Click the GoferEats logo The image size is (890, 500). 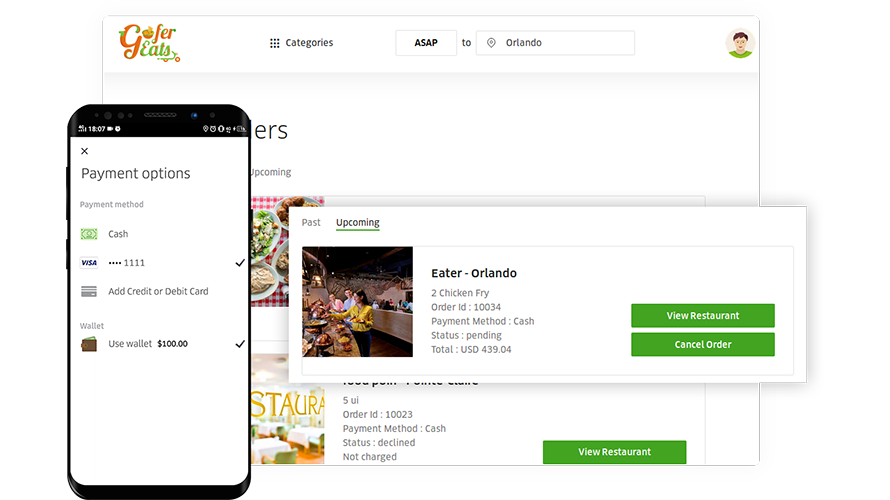[x=149, y=43]
